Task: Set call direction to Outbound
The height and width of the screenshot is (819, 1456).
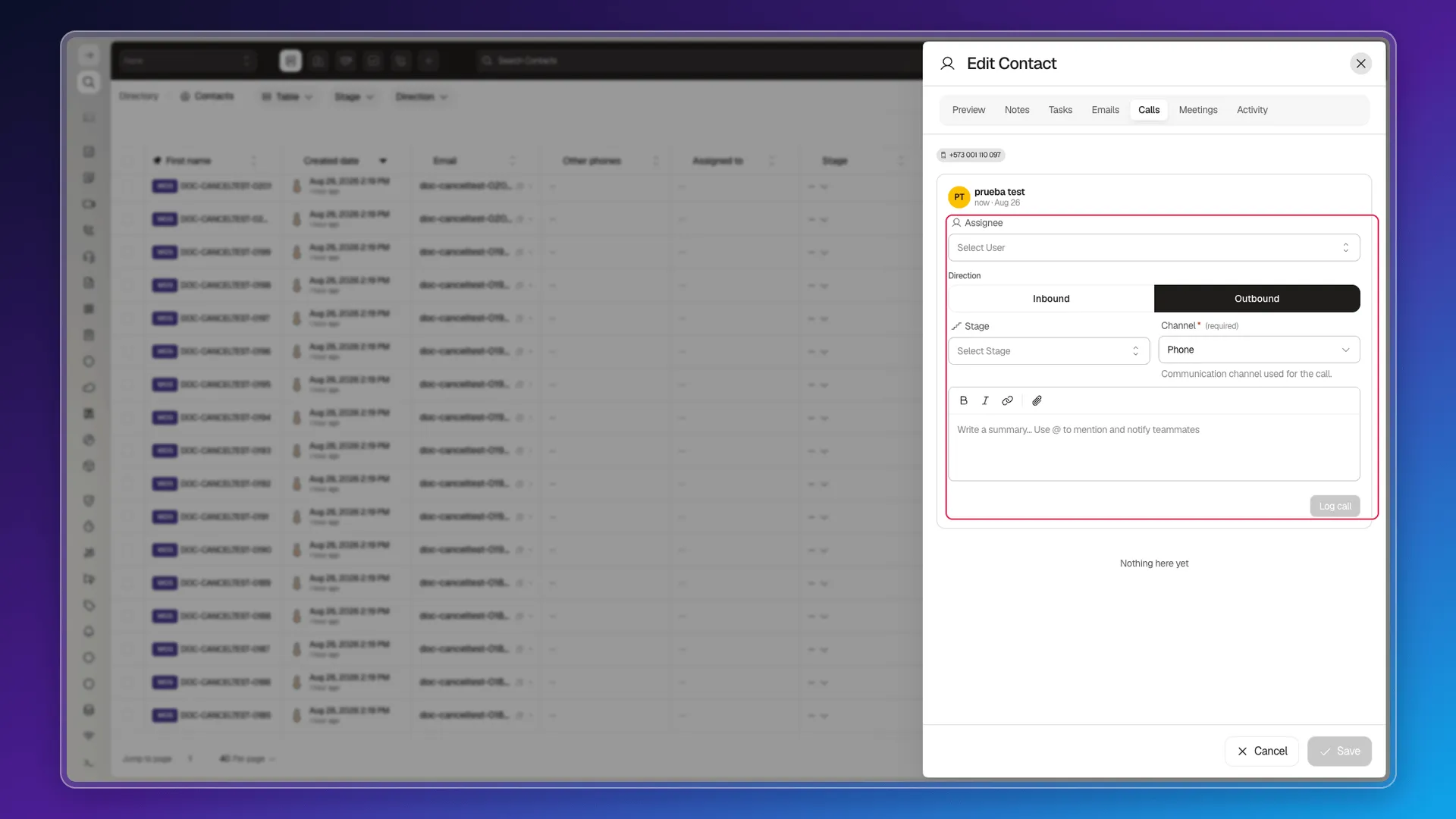Action: (1257, 299)
